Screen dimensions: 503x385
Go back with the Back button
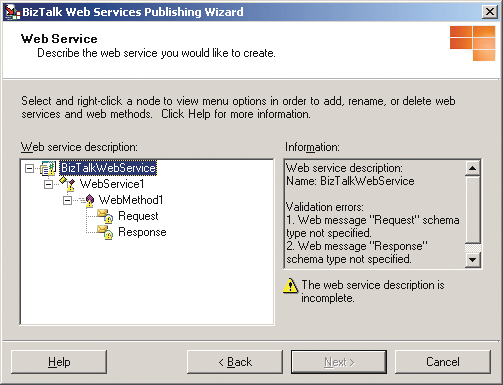(235, 362)
